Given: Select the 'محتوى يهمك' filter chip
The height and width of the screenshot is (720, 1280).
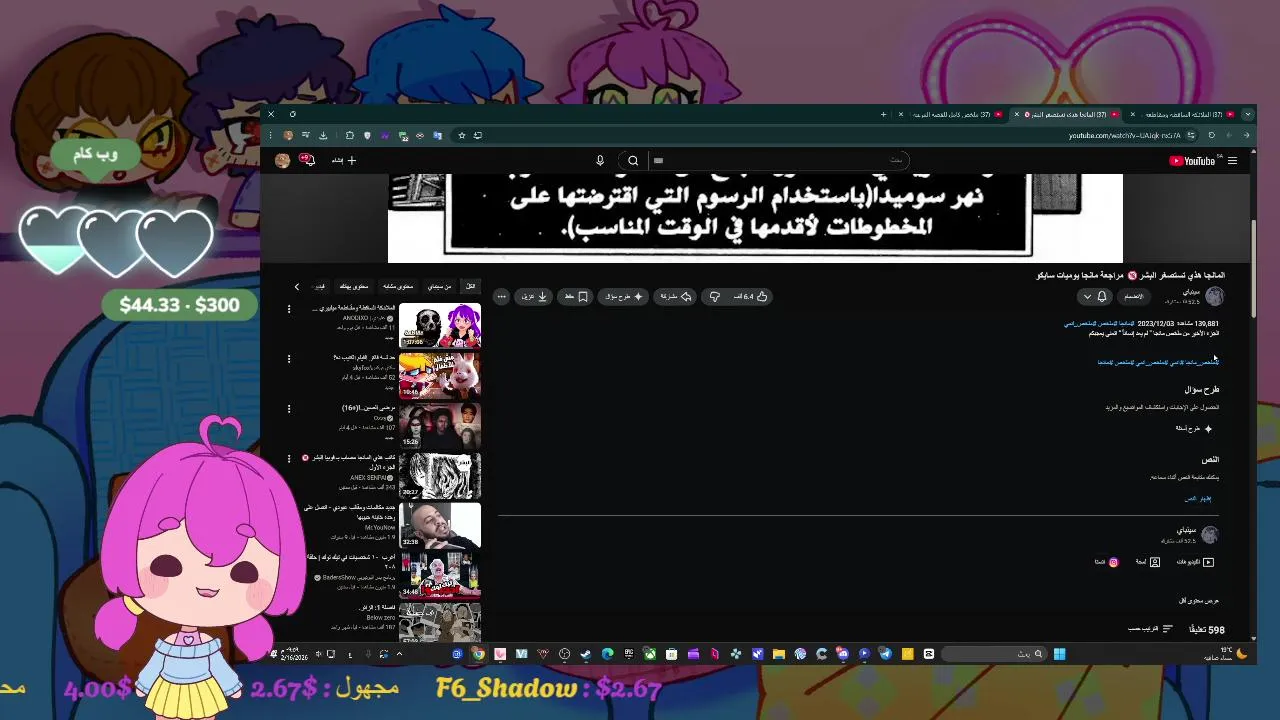Looking at the screenshot, I should click(354, 286).
